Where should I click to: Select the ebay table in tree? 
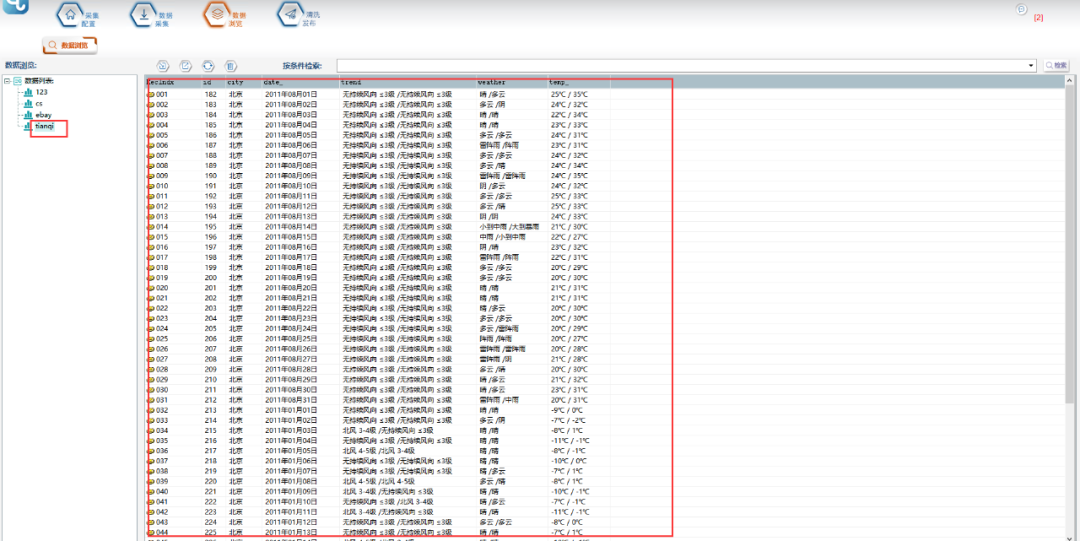43,115
